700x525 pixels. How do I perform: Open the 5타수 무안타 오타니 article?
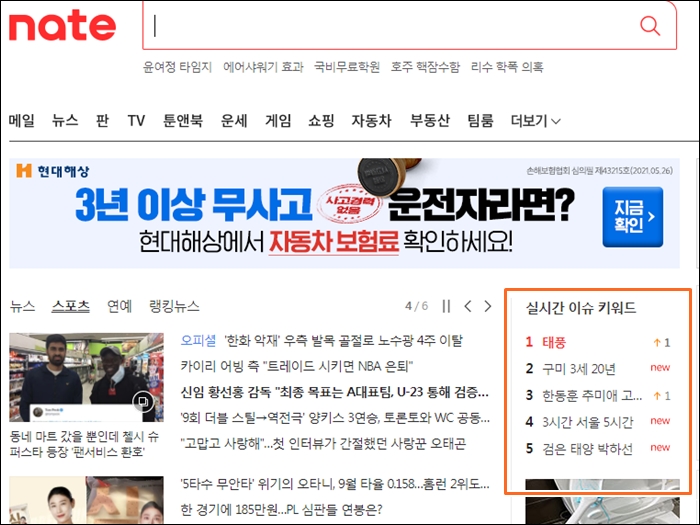[335, 483]
